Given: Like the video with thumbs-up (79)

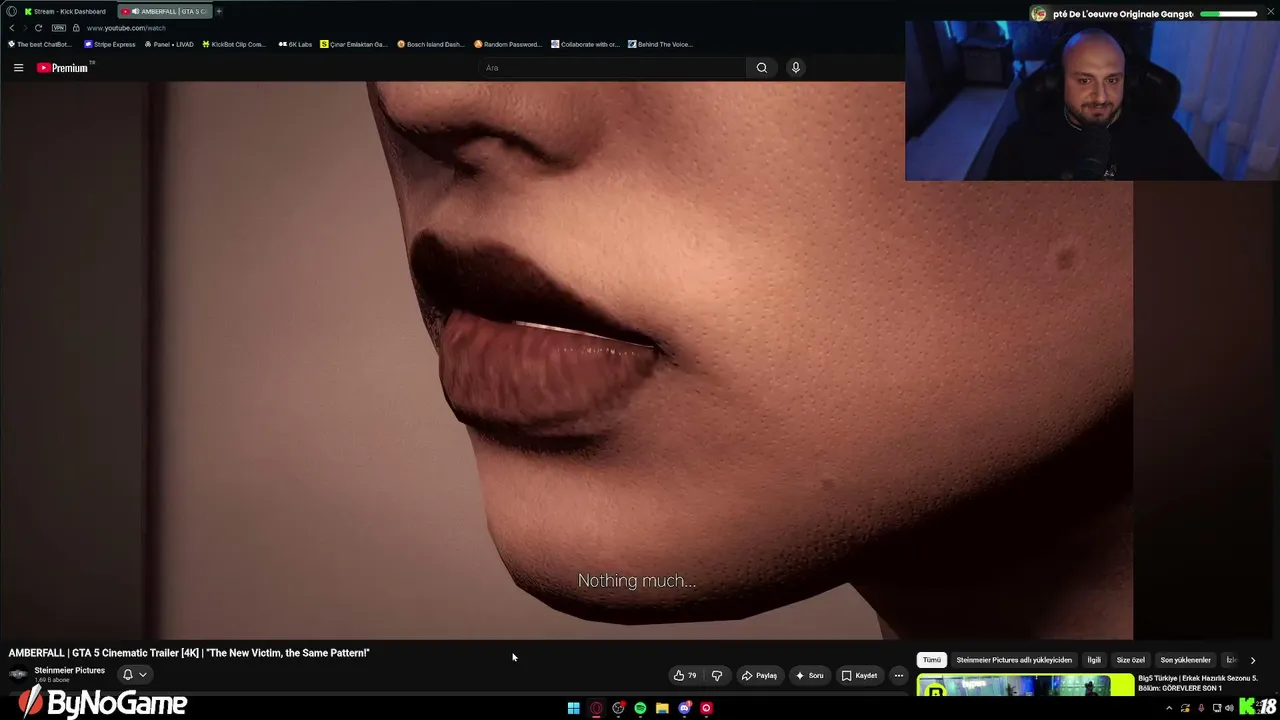Looking at the screenshot, I should pos(685,676).
